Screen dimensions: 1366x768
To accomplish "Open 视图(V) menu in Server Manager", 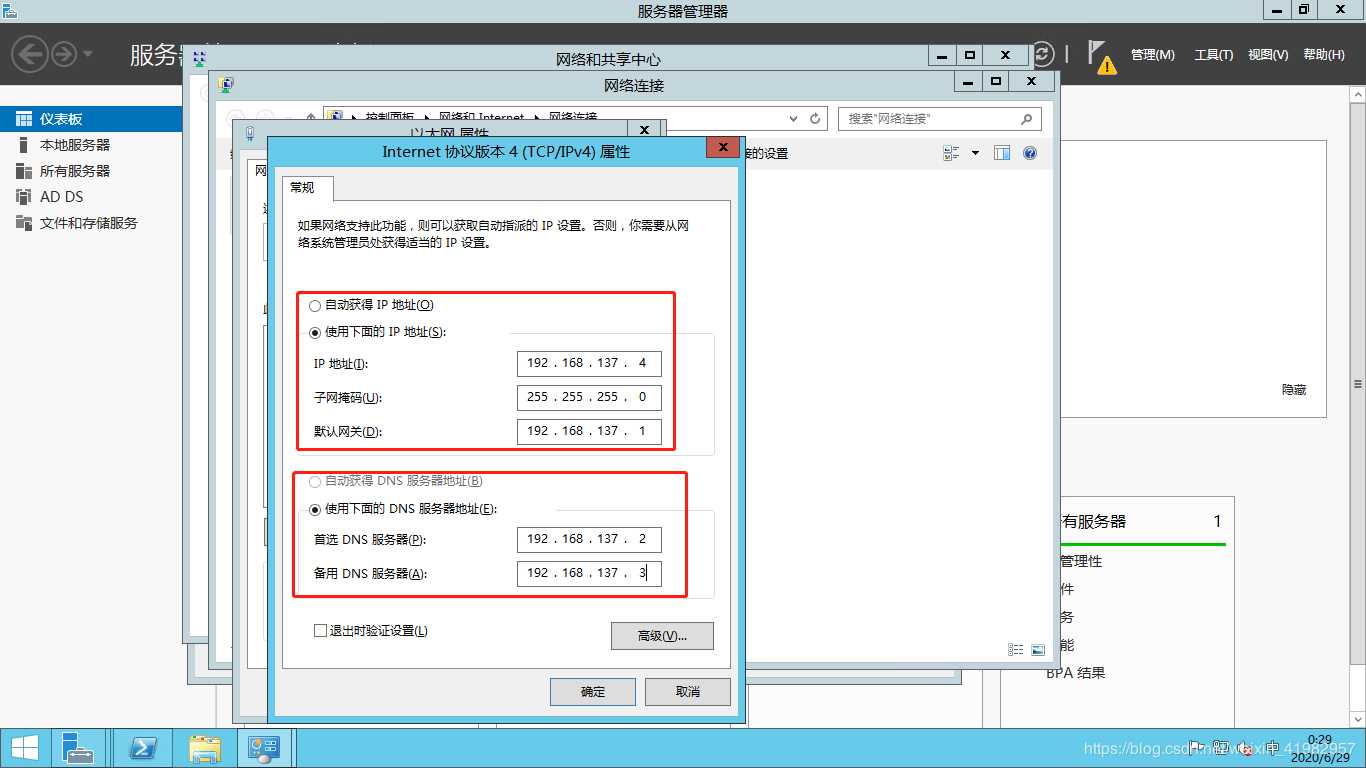I will tap(1268, 55).
